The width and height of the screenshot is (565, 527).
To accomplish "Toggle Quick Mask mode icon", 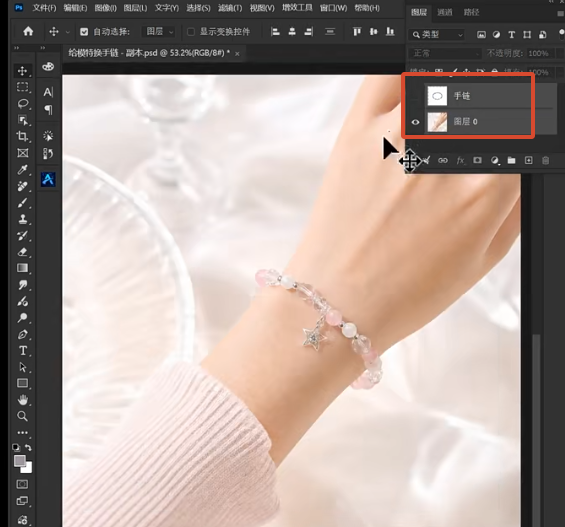I will pyautogui.click(x=22, y=484).
